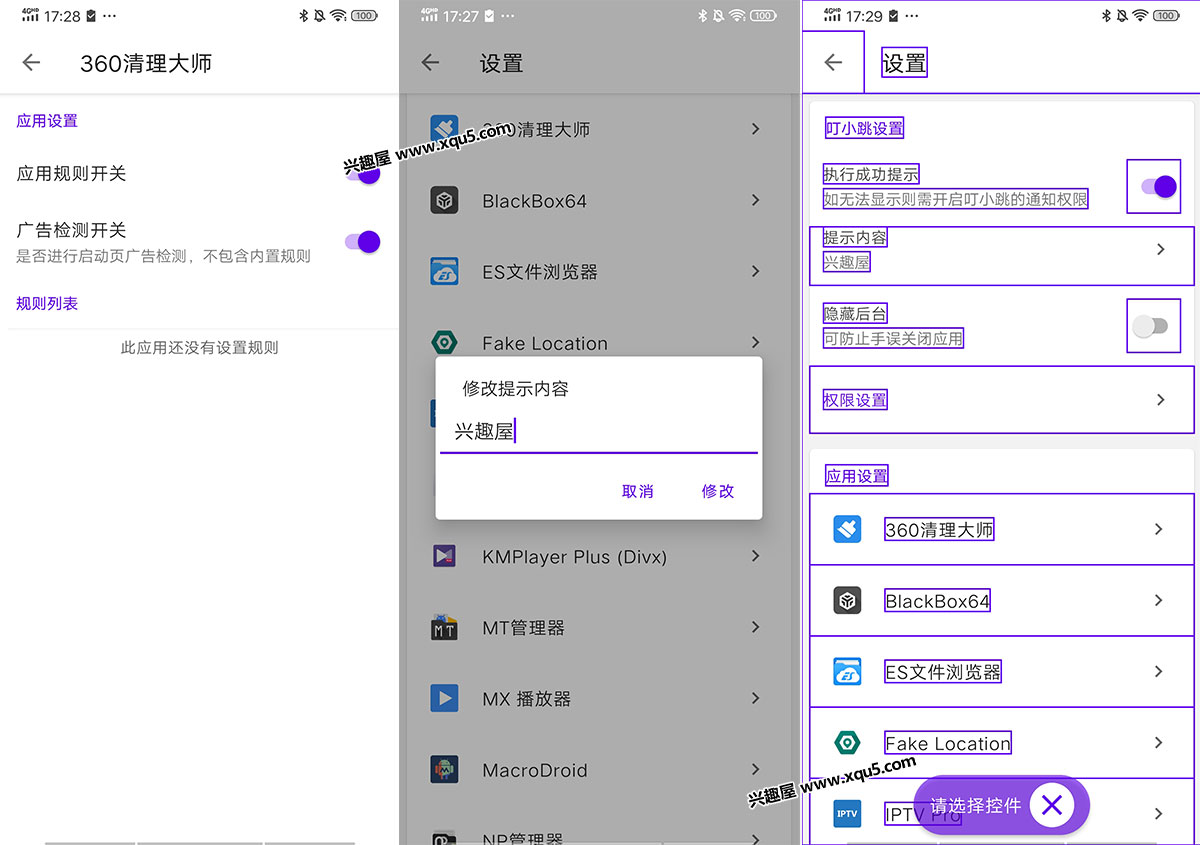Select 权限设置 text on the right screen
1200x845 pixels.
856,400
